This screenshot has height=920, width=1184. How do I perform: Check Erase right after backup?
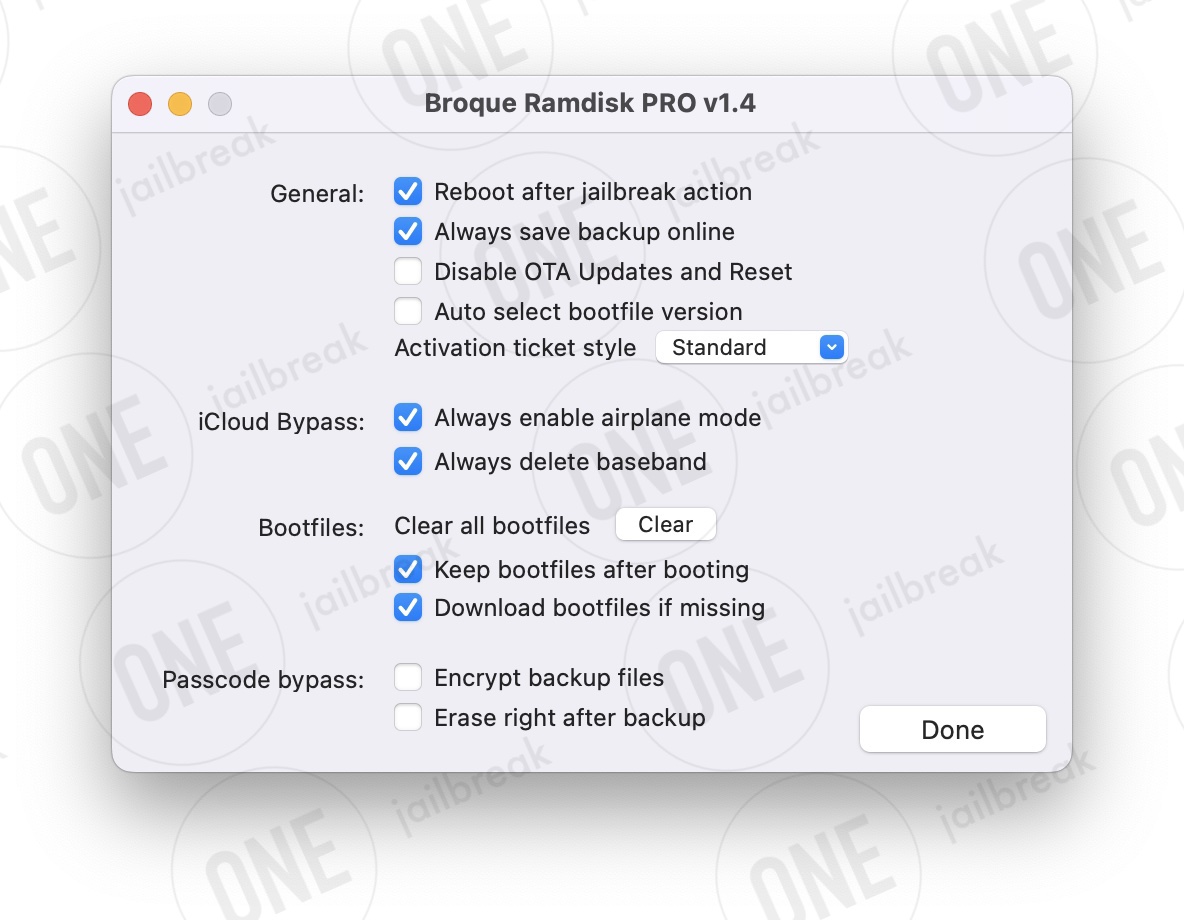[x=408, y=718]
